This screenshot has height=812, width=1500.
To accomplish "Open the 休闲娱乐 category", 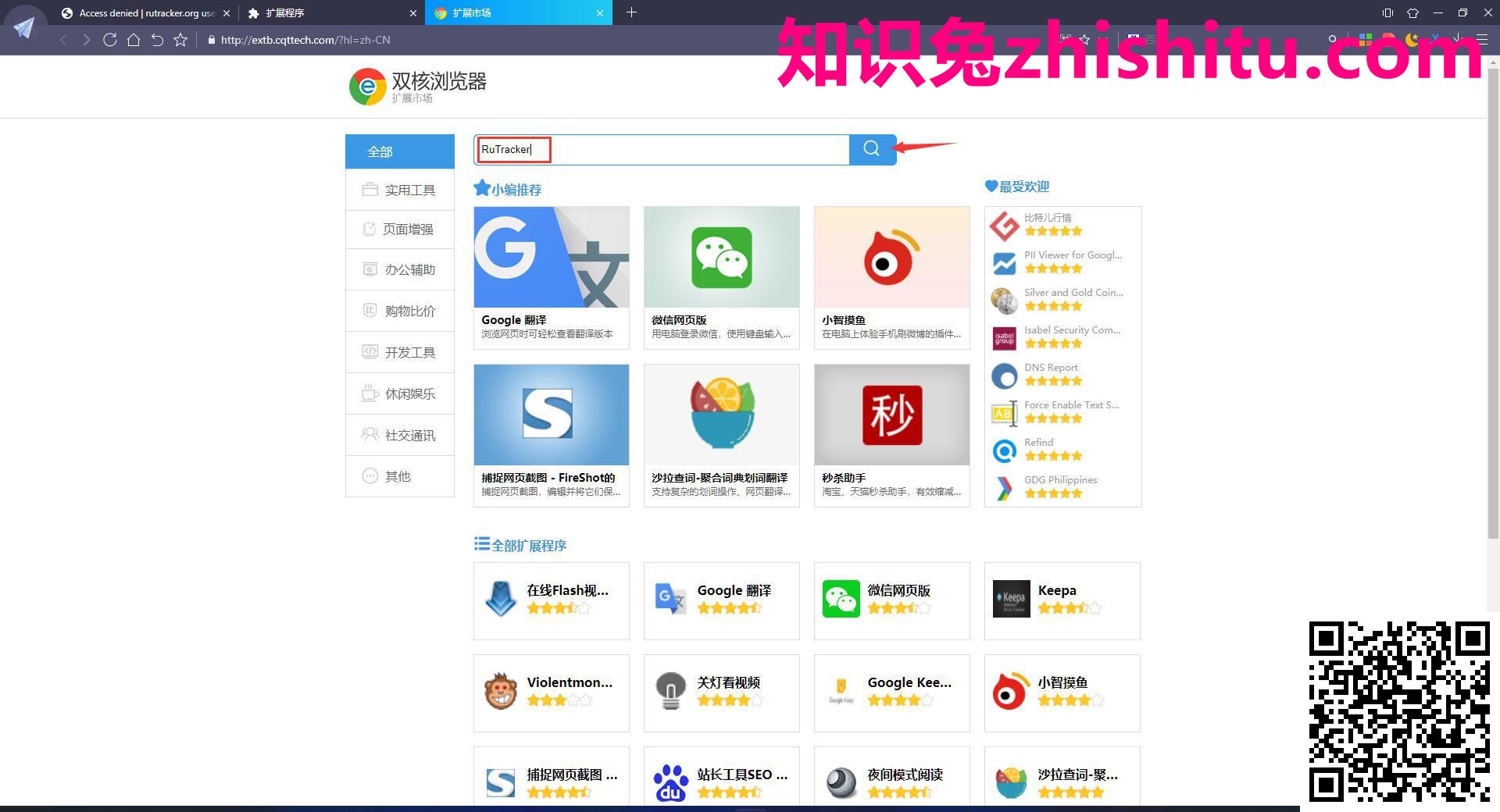I will click(x=399, y=394).
